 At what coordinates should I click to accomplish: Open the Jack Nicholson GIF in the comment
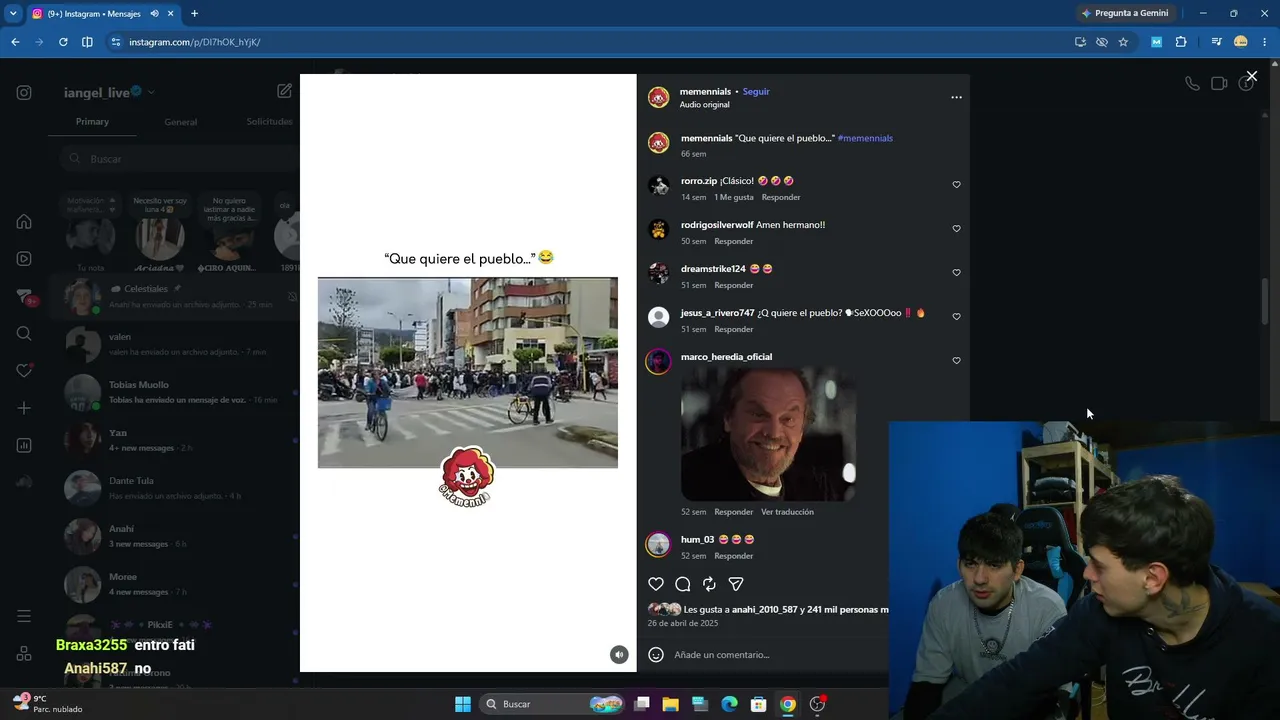tap(768, 433)
